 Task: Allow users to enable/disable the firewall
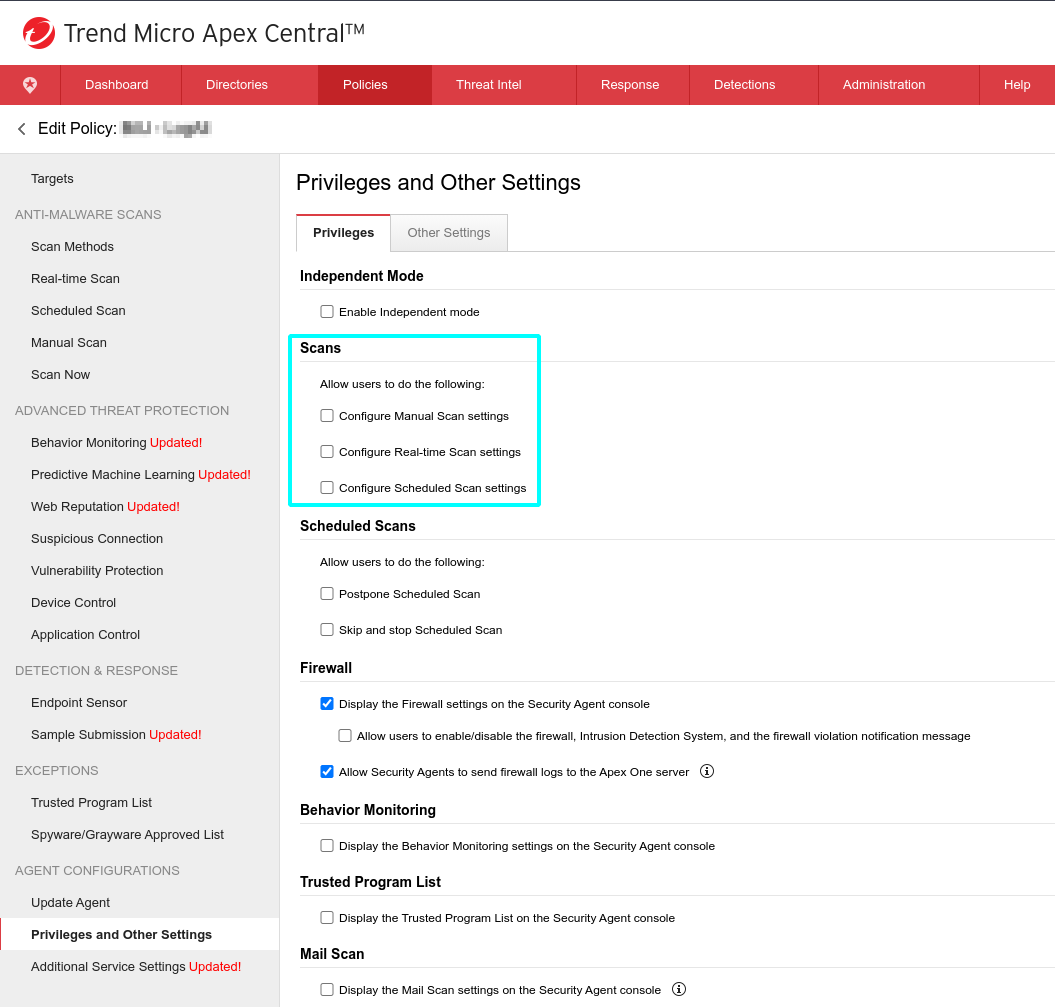point(345,736)
